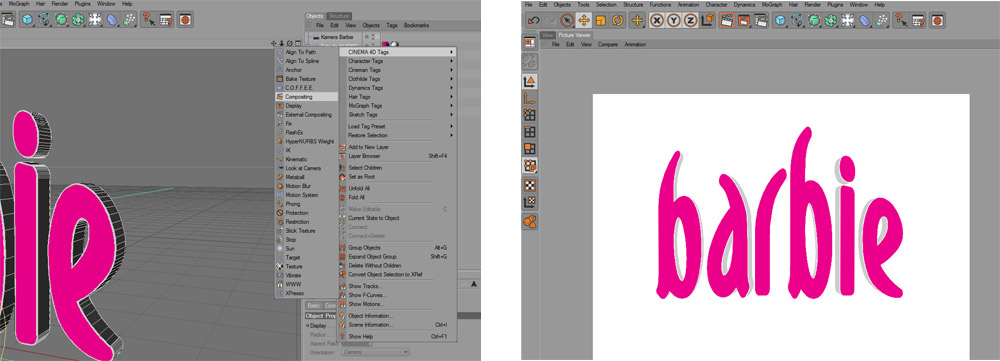Open Render Settings icon in right toolbar
1000x361 pixels.
click(x=760, y=20)
